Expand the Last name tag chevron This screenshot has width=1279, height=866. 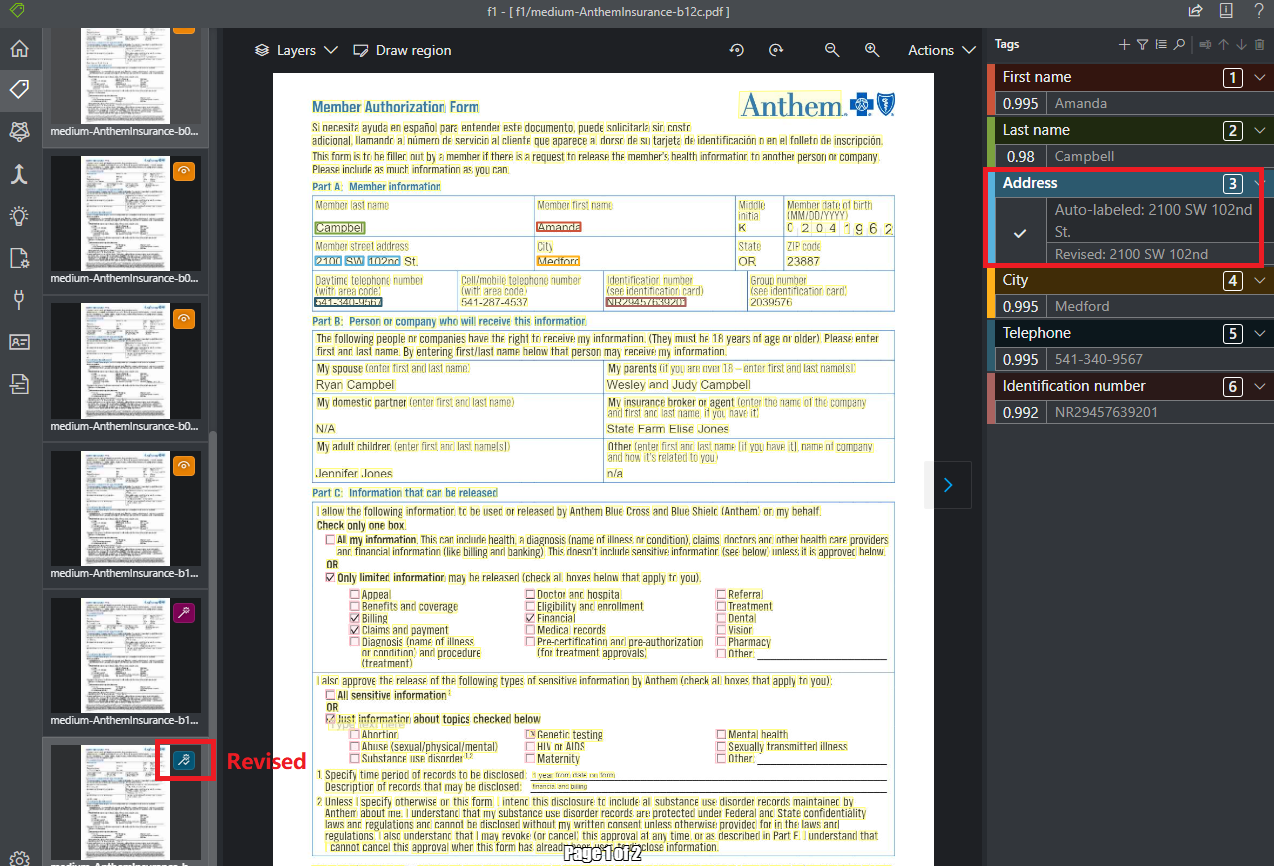[x=1259, y=130]
